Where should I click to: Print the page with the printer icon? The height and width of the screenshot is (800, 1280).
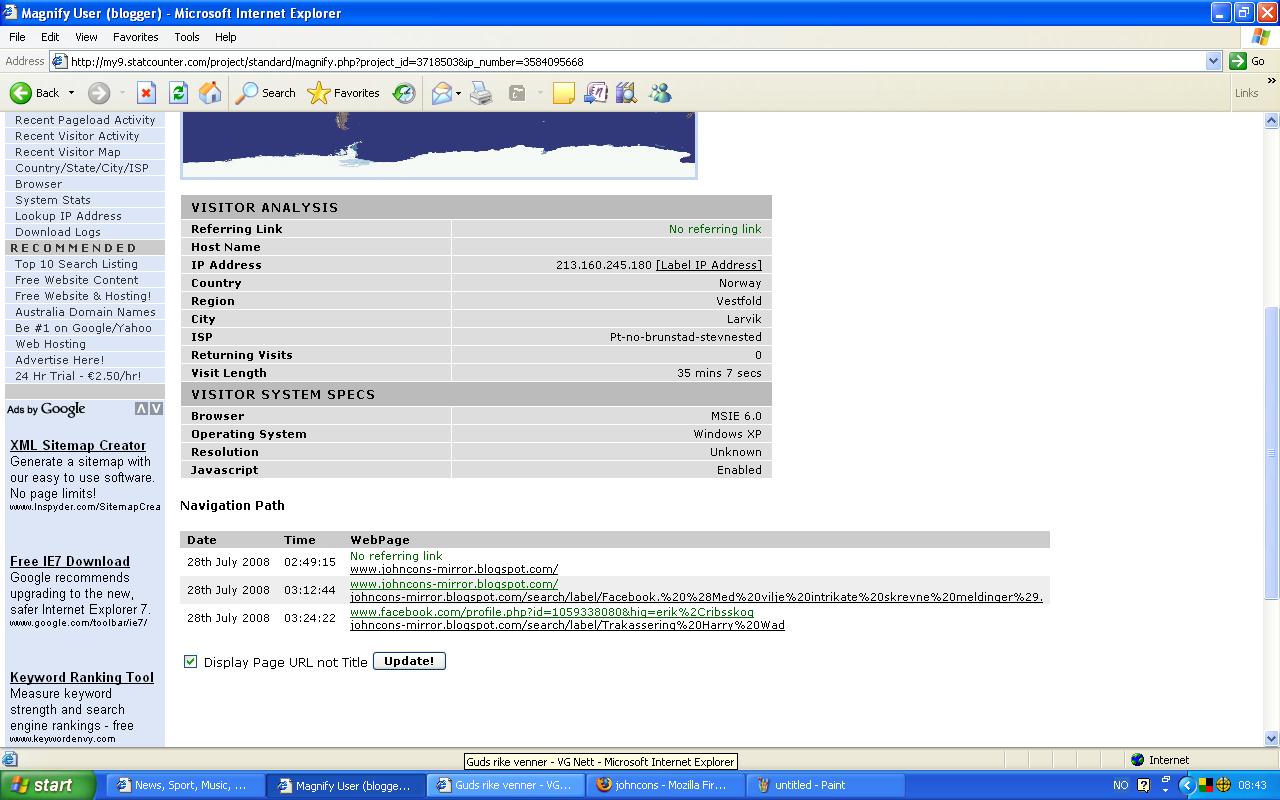click(481, 93)
